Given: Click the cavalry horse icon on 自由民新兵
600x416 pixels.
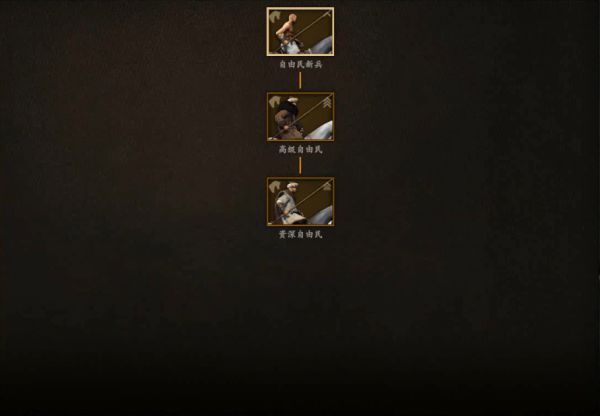Looking at the screenshot, I should [275, 17].
